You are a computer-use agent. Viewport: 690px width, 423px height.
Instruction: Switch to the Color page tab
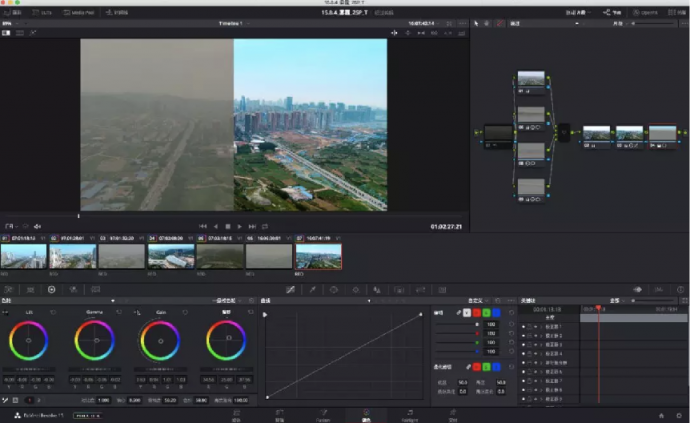click(x=366, y=416)
